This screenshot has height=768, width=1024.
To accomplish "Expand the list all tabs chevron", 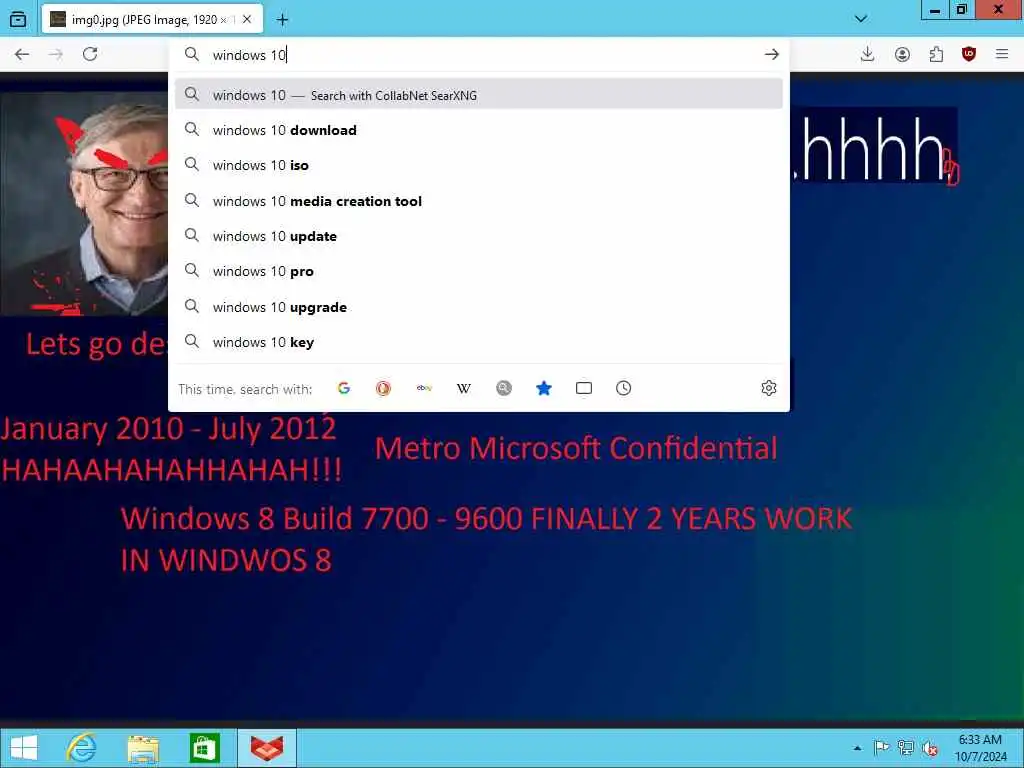I will 861,19.
